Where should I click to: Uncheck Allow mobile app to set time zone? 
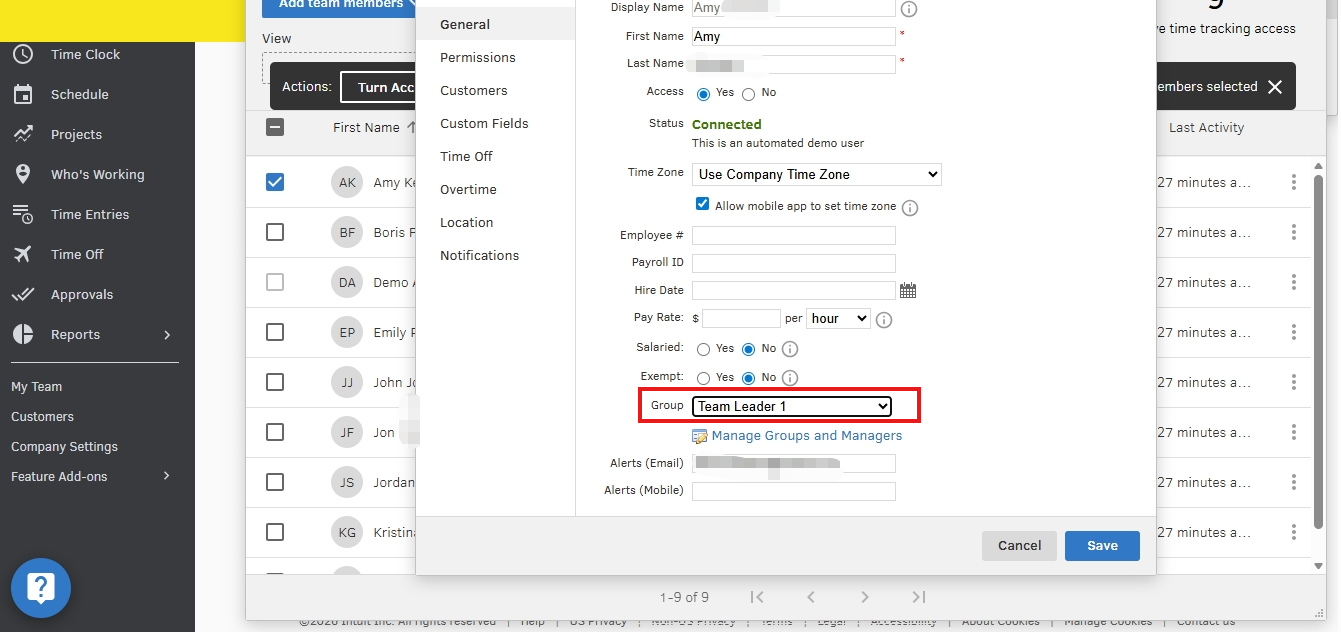click(702, 205)
